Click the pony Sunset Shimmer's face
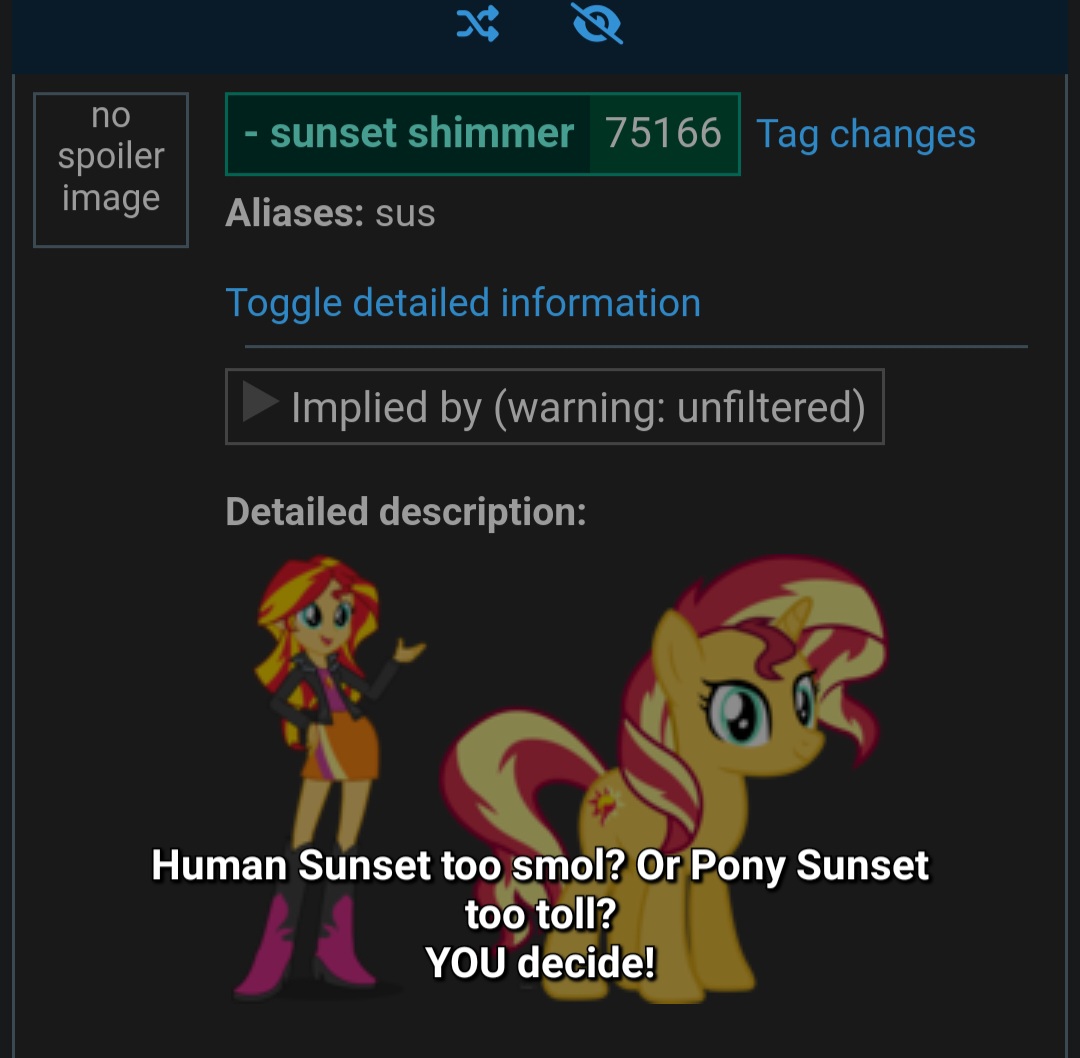The image size is (1080, 1058). [x=758, y=709]
